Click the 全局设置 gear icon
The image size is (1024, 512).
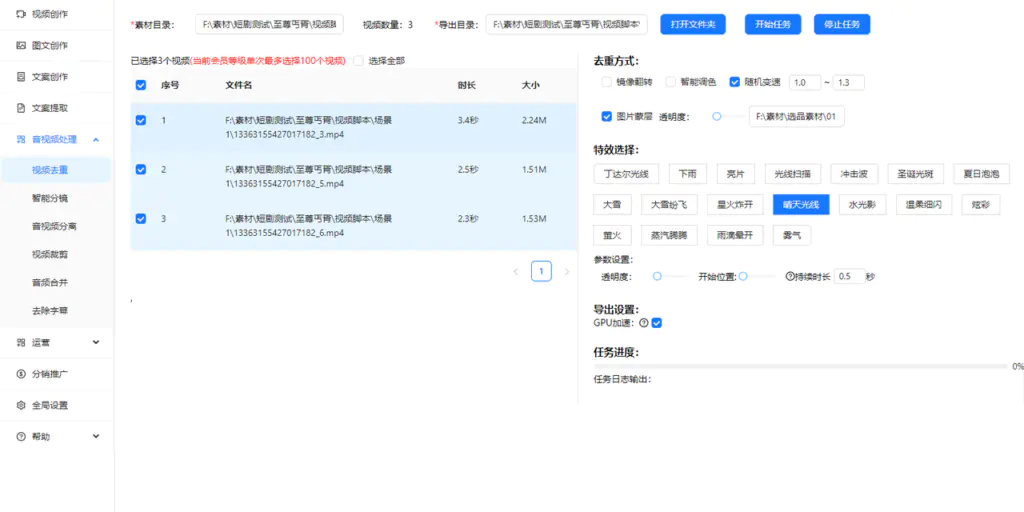coord(22,405)
